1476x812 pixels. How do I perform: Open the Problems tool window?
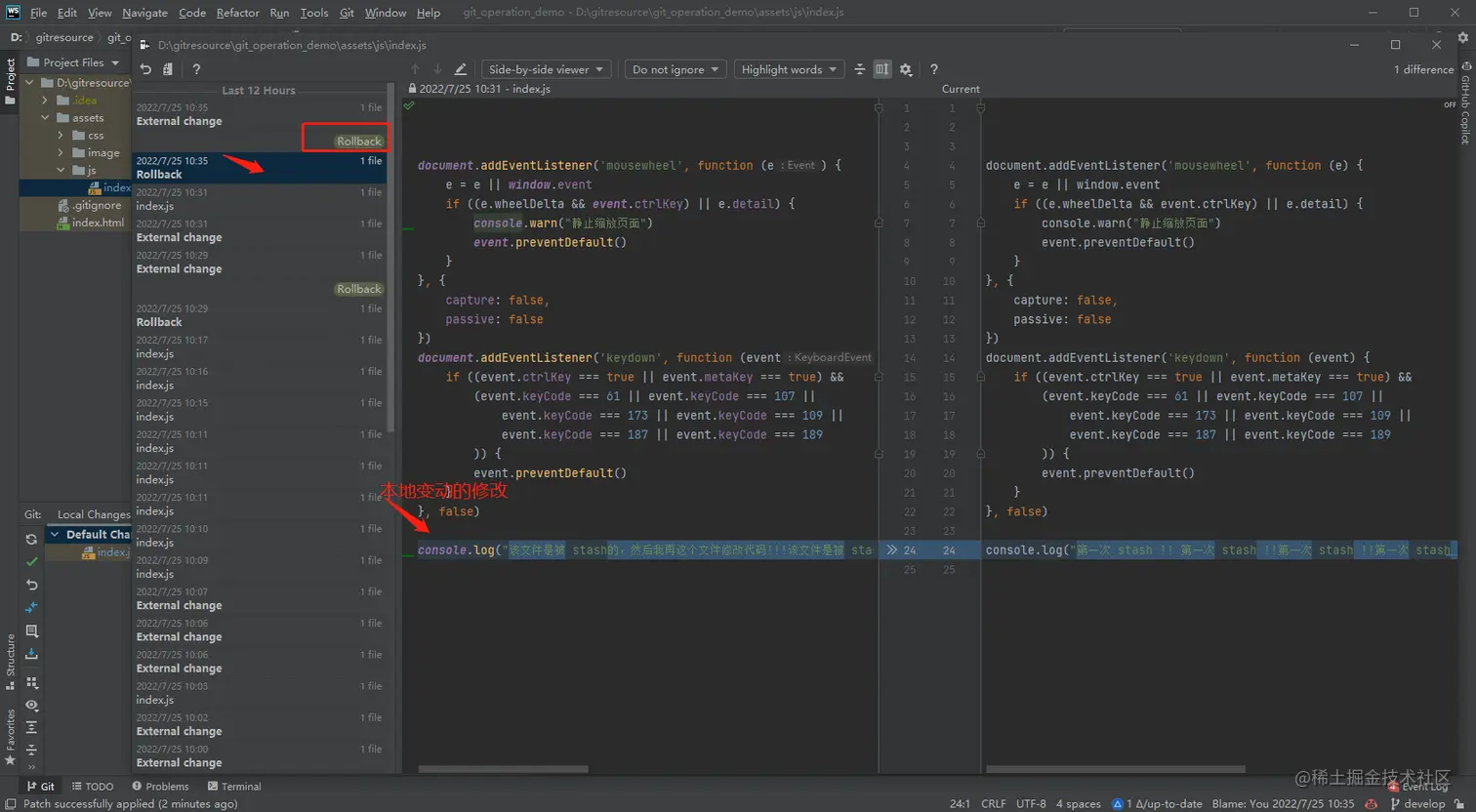coord(161,787)
